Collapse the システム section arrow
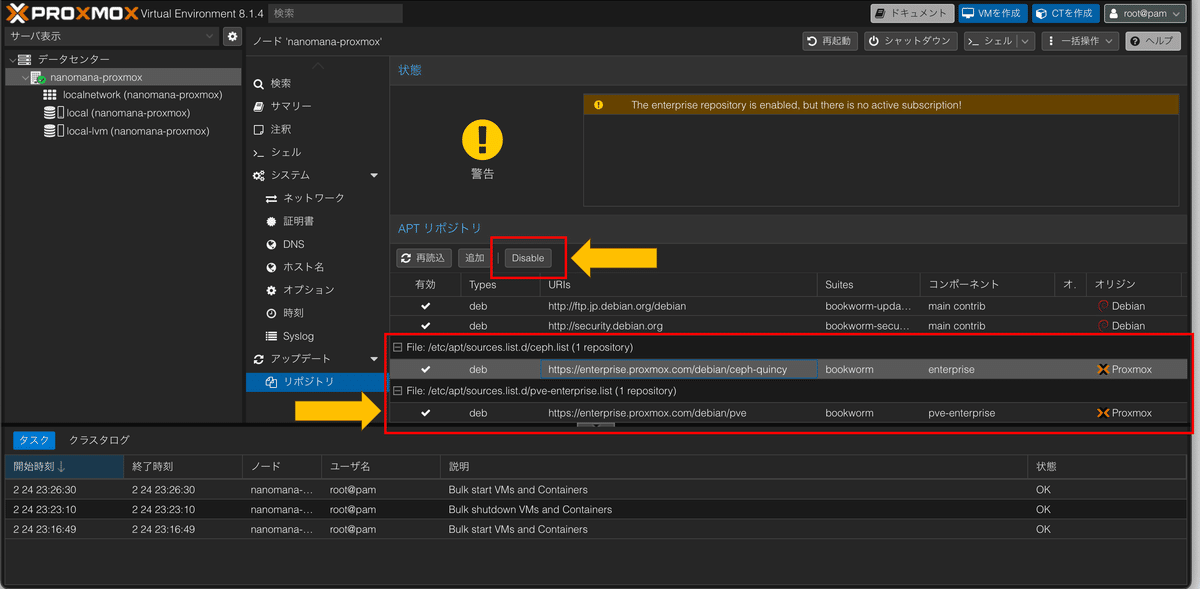The height and width of the screenshot is (589, 1200). click(x=374, y=176)
